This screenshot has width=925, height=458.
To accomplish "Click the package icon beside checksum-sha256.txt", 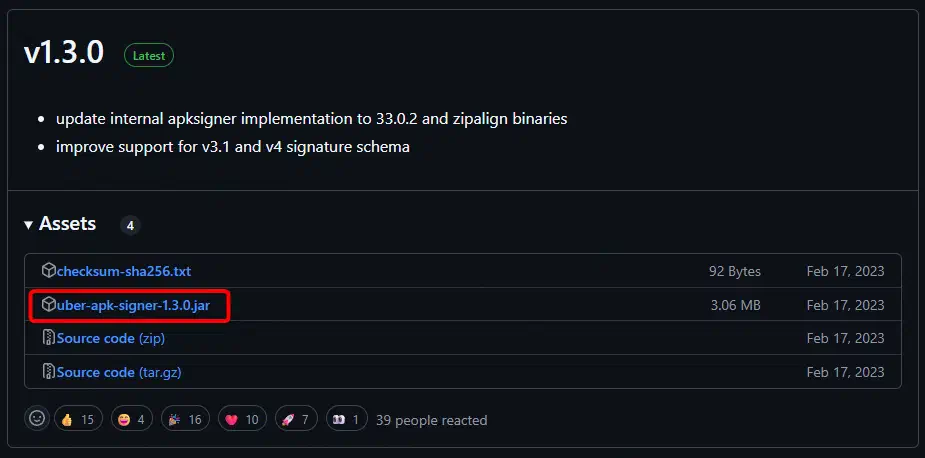I will click(49, 271).
